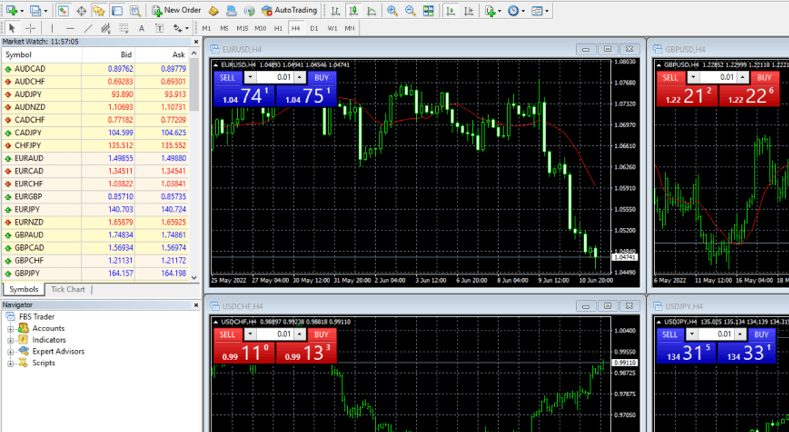Switch to W1 timeframe

coord(332,29)
